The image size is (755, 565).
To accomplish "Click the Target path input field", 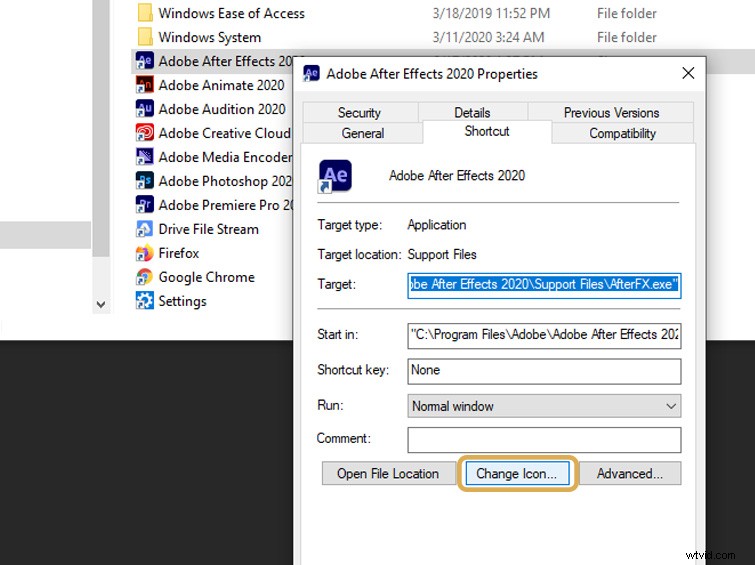I will pos(544,285).
